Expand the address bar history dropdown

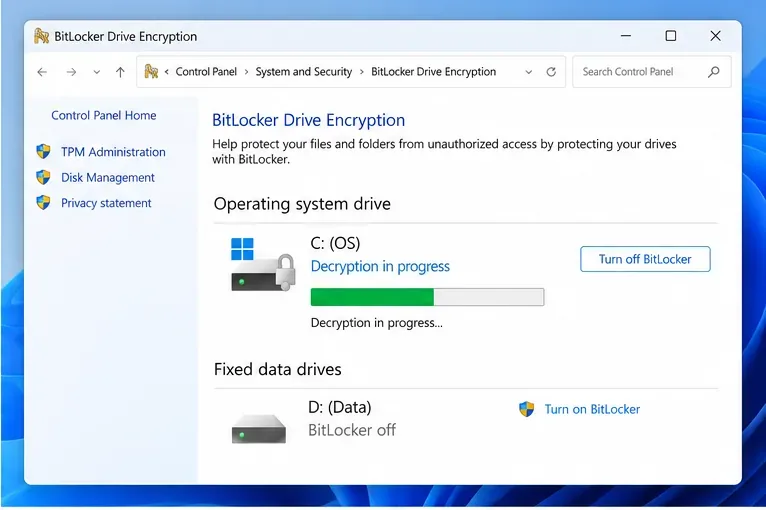coord(529,72)
